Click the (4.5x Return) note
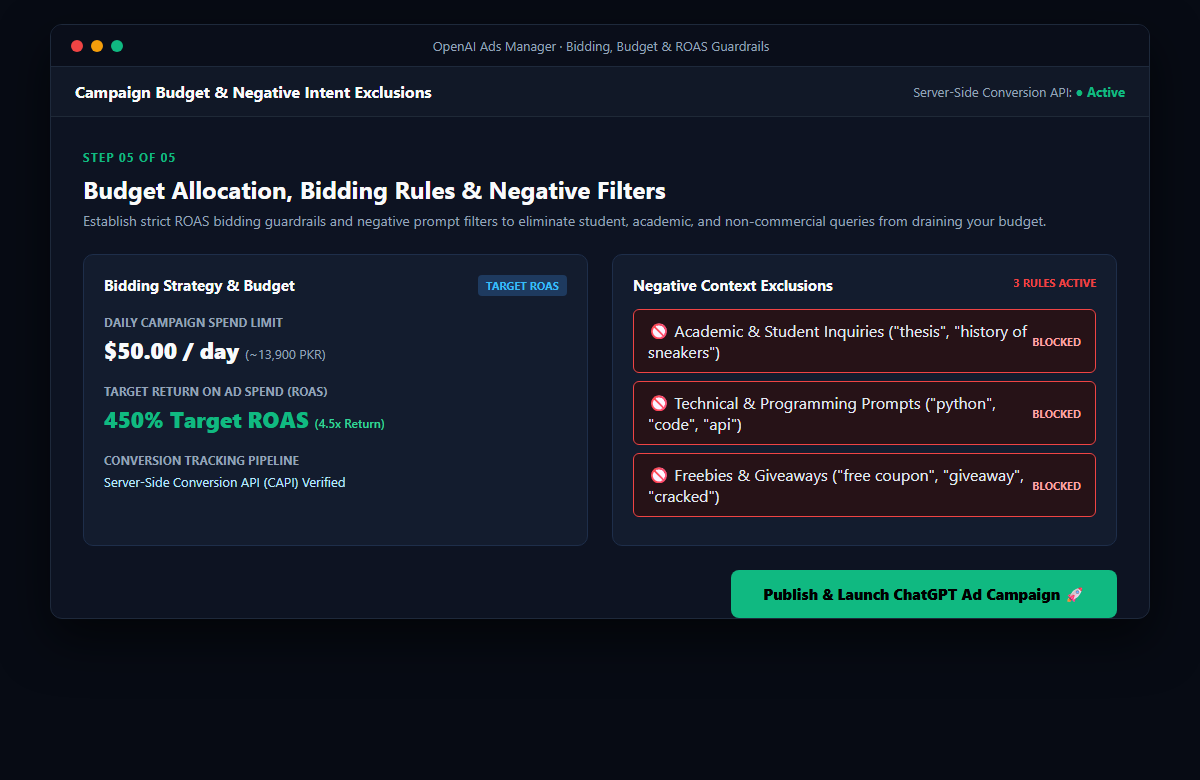This screenshot has width=1200, height=780. (x=349, y=424)
